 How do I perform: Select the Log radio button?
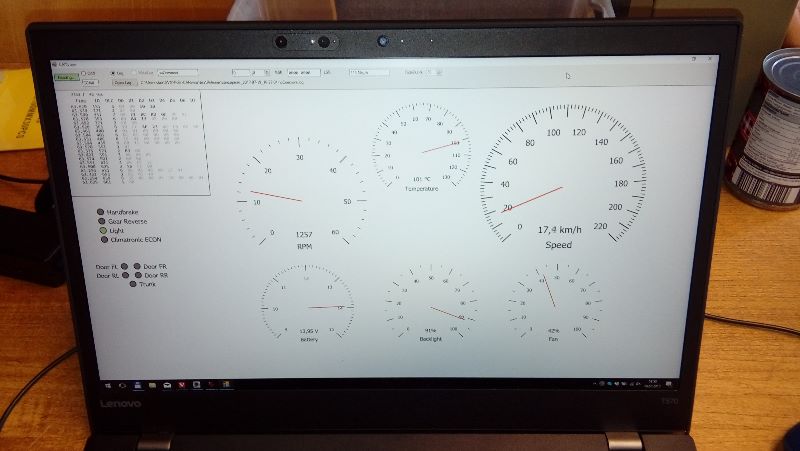tap(112, 73)
